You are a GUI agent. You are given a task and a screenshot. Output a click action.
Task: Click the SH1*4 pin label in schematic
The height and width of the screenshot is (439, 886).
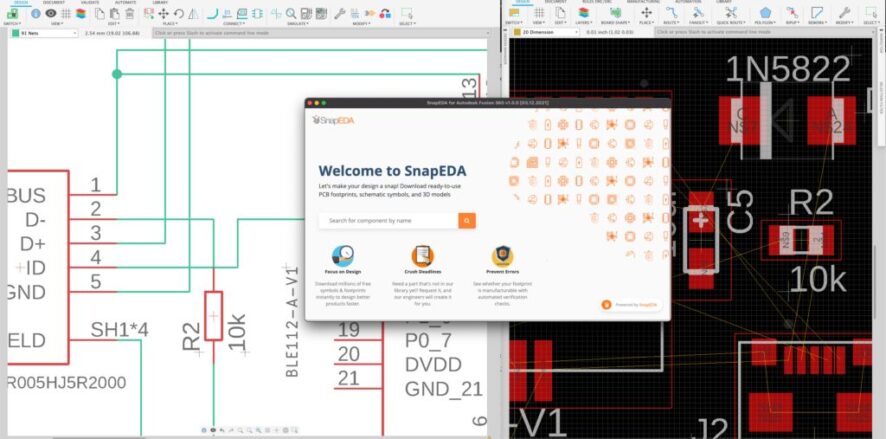119,329
